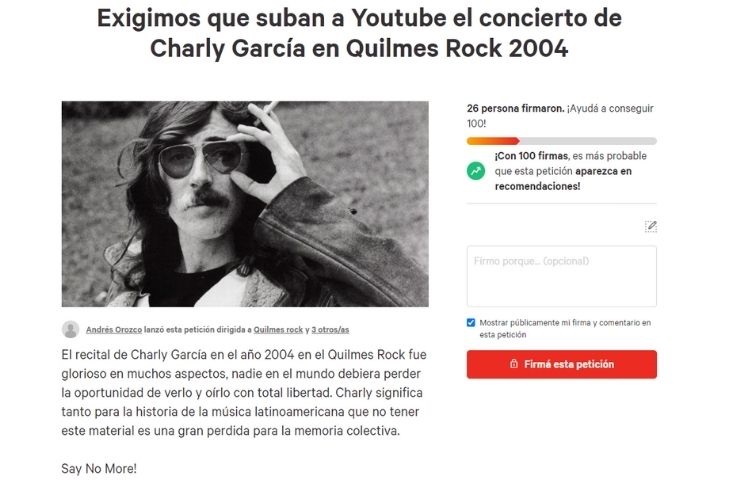Focus the 'Firmo porque... (opcional)' comment field
The image size is (730, 487).
click(x=562, y=276)
